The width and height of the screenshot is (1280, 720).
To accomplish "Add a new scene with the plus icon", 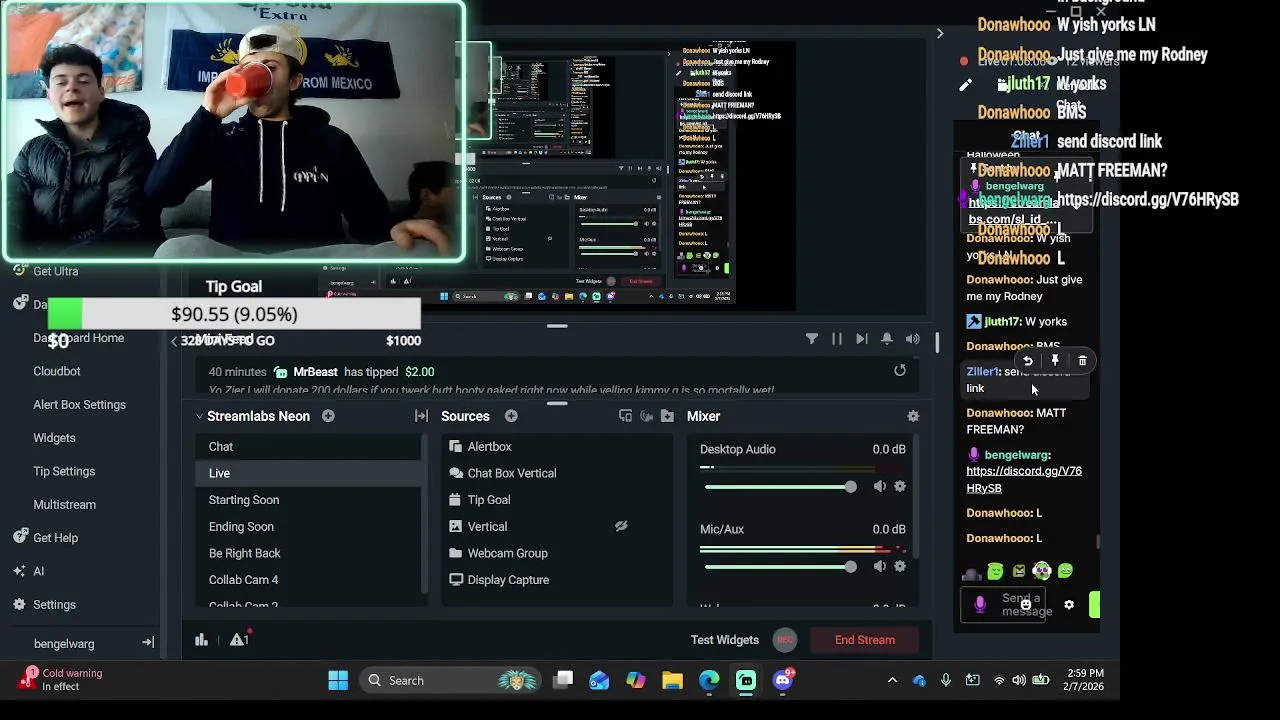I will click(328, 416).
